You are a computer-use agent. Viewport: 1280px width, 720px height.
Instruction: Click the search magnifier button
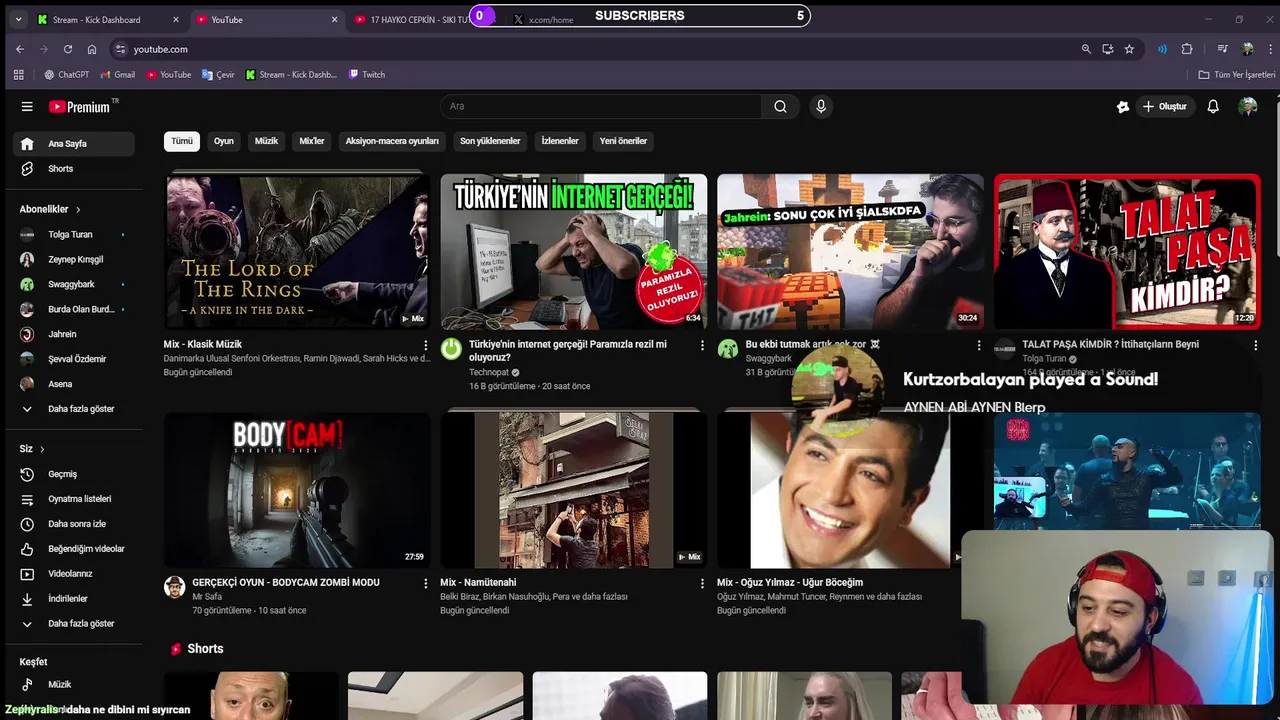(780, 107)
